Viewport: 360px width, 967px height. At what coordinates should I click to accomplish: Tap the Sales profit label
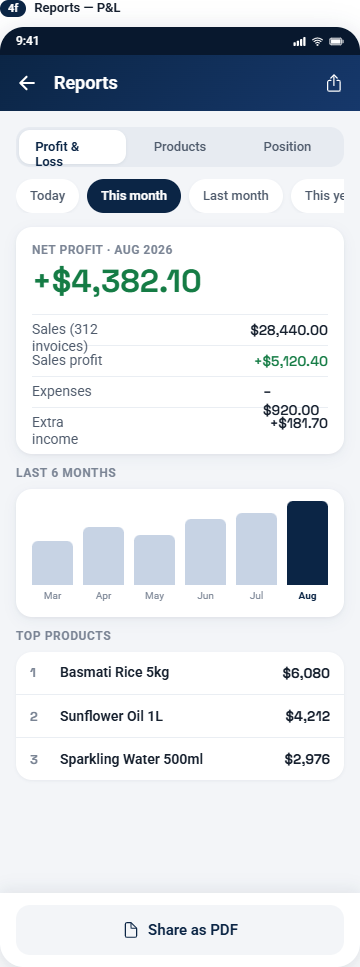tap(67, 361)
